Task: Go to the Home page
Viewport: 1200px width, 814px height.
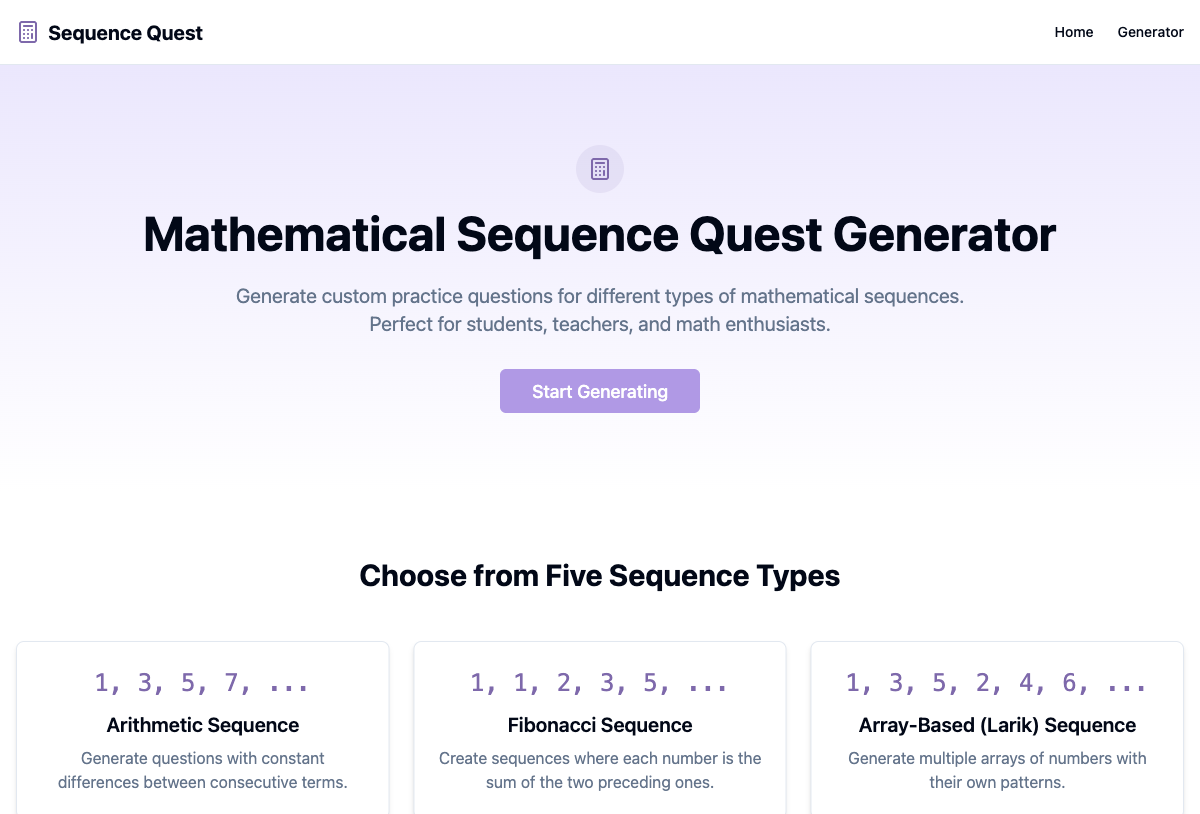Action: pos(1074,32)
